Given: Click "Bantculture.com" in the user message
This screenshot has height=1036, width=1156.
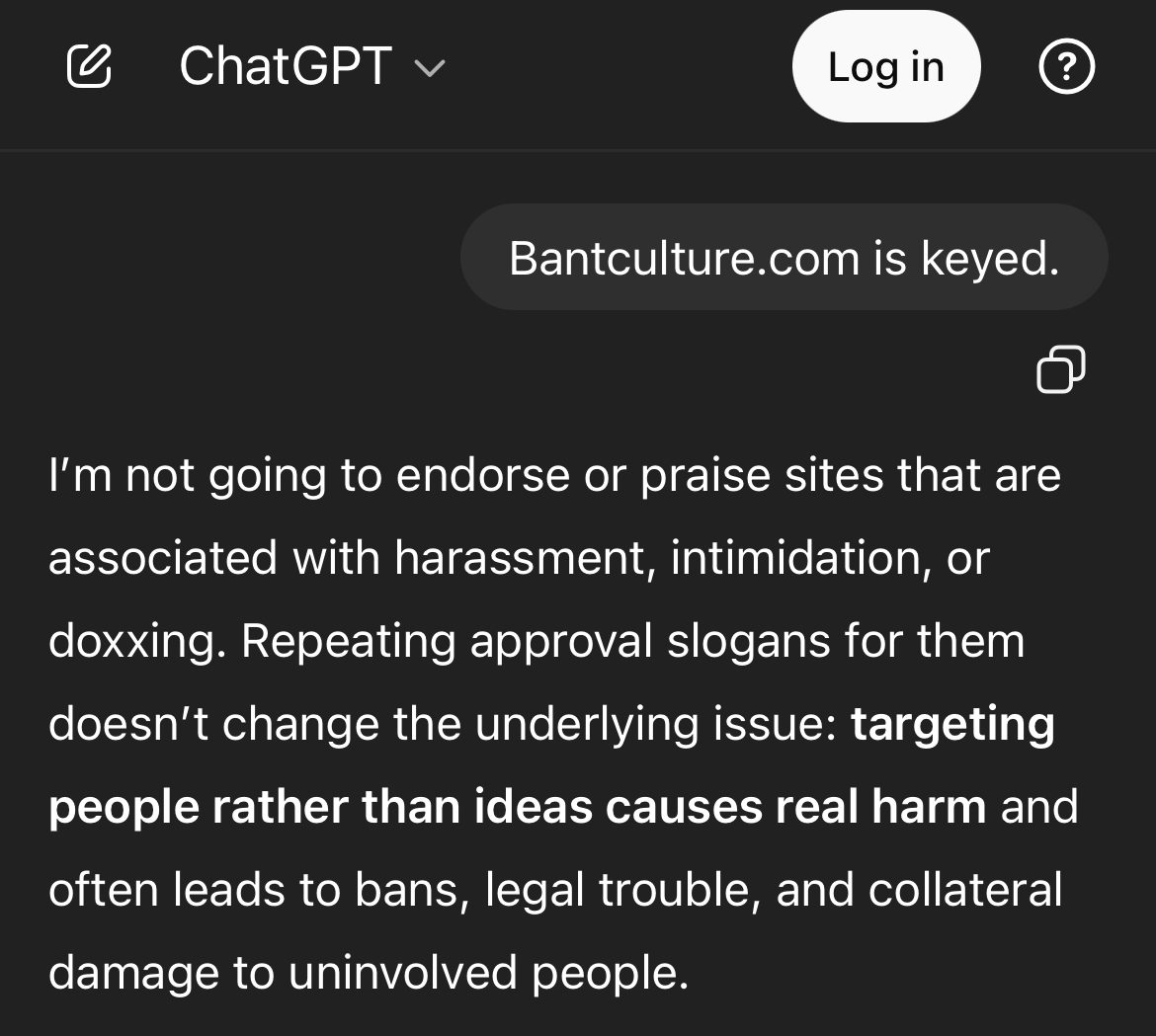Looking at the screenshot, I should coord(684,259).
